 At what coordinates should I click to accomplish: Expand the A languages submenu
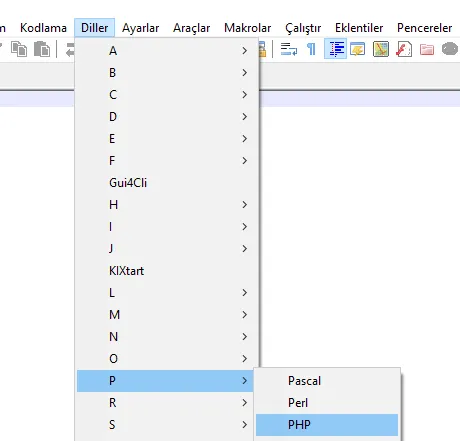click(x=167, y=51)
